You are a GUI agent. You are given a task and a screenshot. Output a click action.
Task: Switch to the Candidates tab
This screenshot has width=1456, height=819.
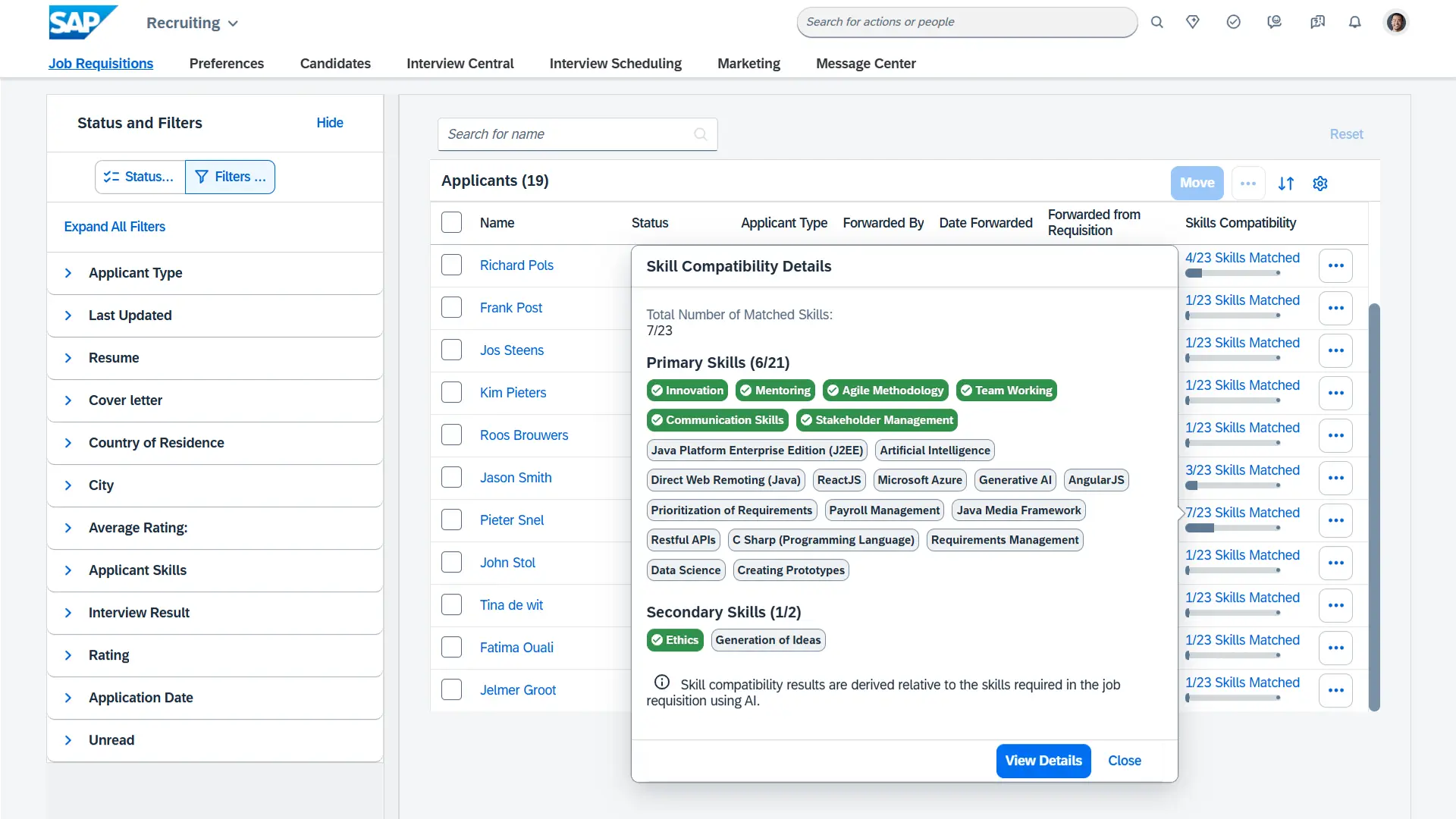(x=335, y=64)
